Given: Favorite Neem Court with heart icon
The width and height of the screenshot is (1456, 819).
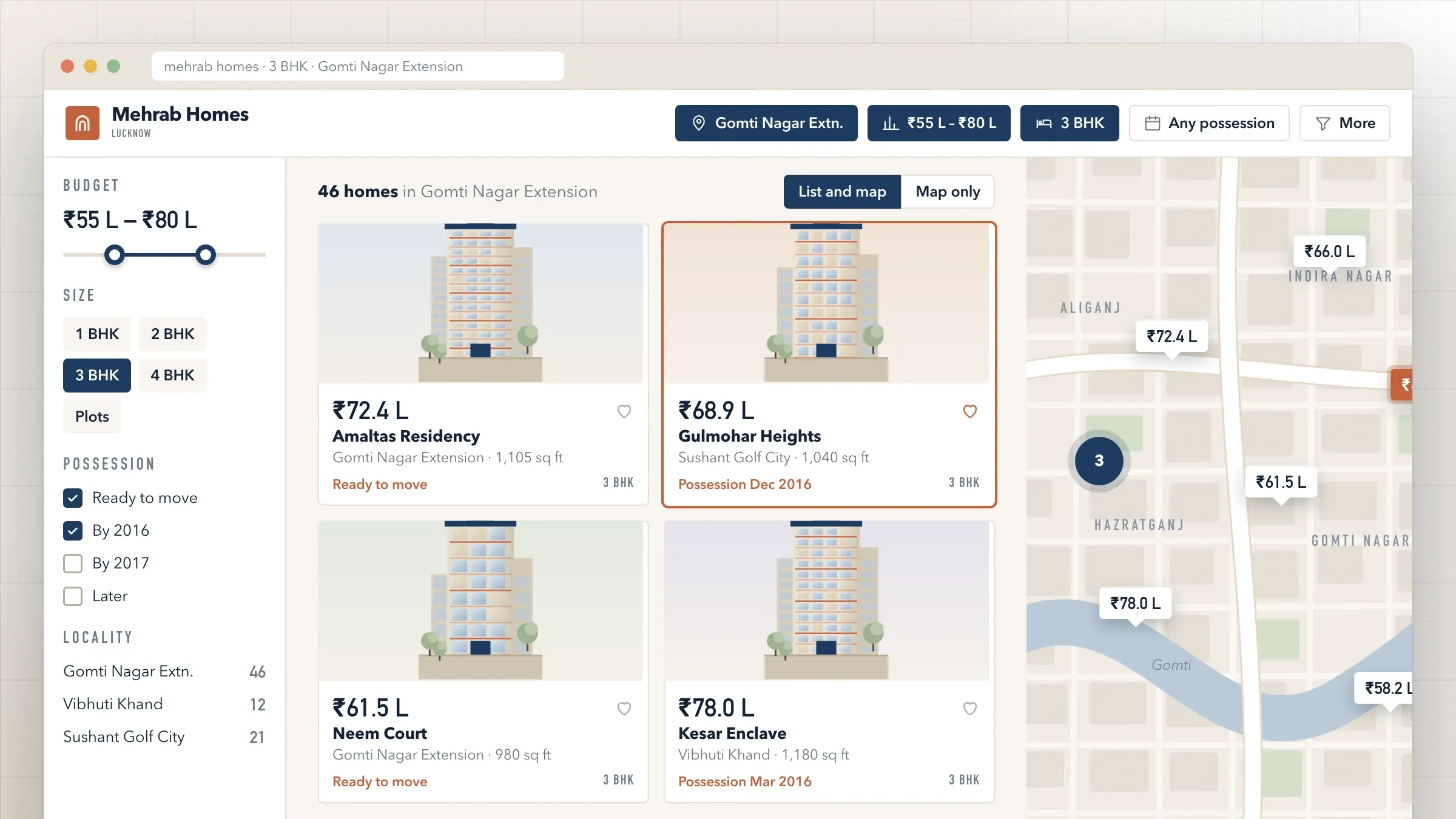Looking at the screenshot, I should [624, 709].
